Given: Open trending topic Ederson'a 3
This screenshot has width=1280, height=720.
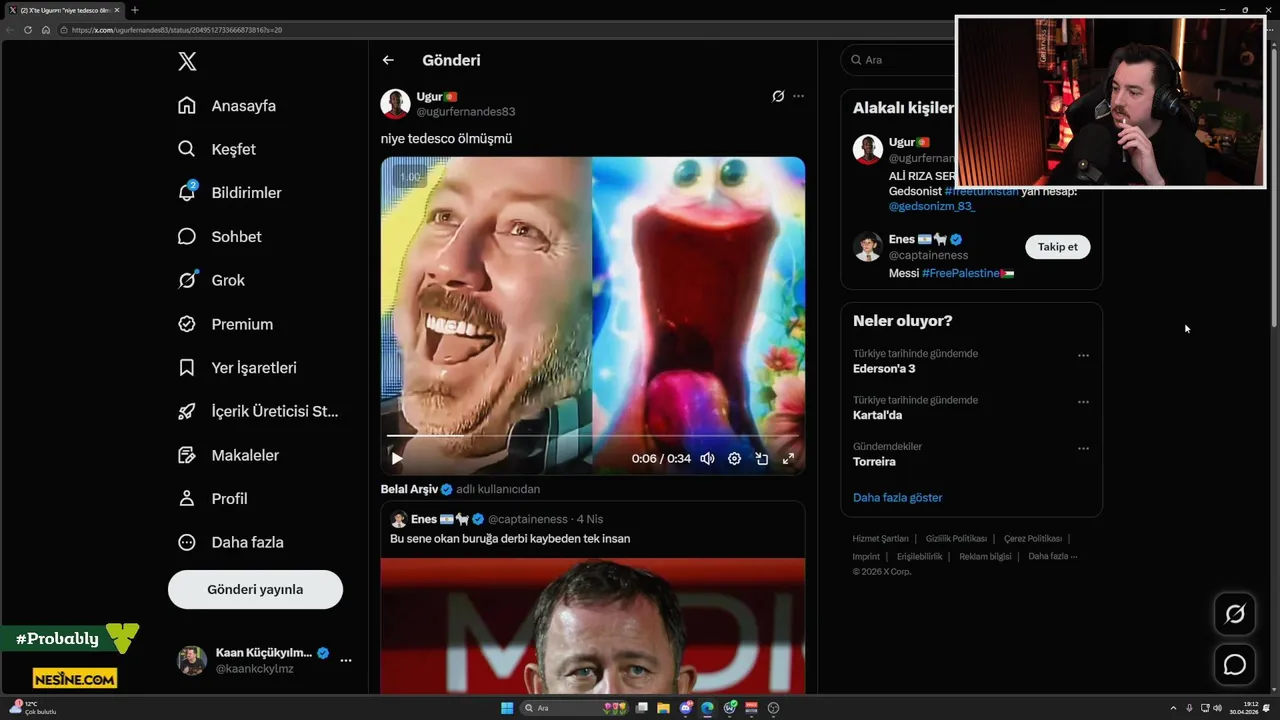Looking at the screenshot, I should 884,369.
